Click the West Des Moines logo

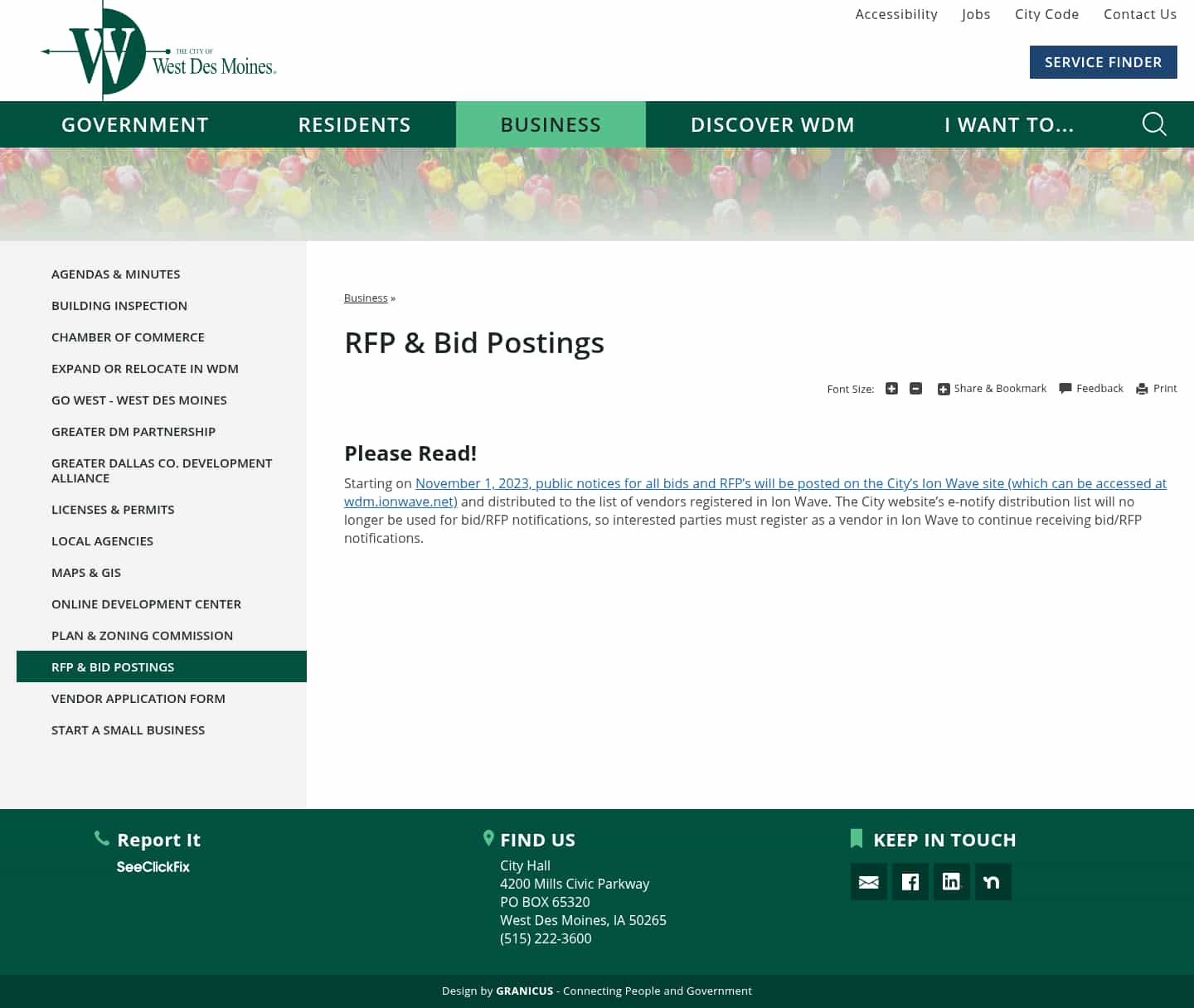coord(158,50)
